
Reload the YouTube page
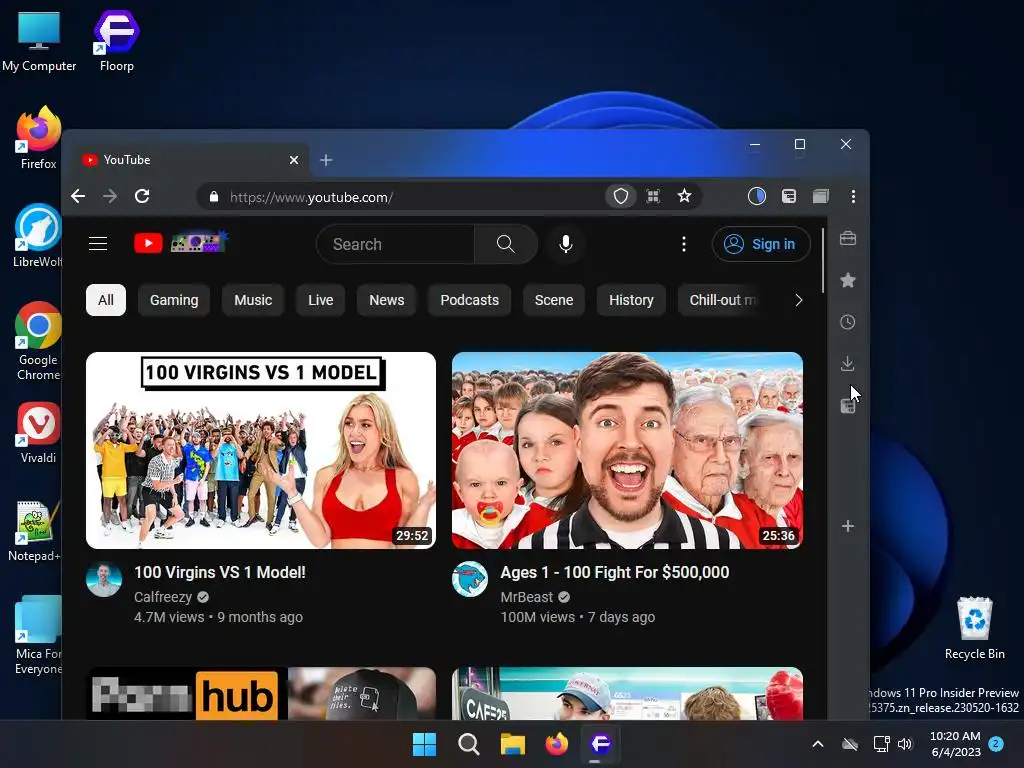click(x=142, y=197)
